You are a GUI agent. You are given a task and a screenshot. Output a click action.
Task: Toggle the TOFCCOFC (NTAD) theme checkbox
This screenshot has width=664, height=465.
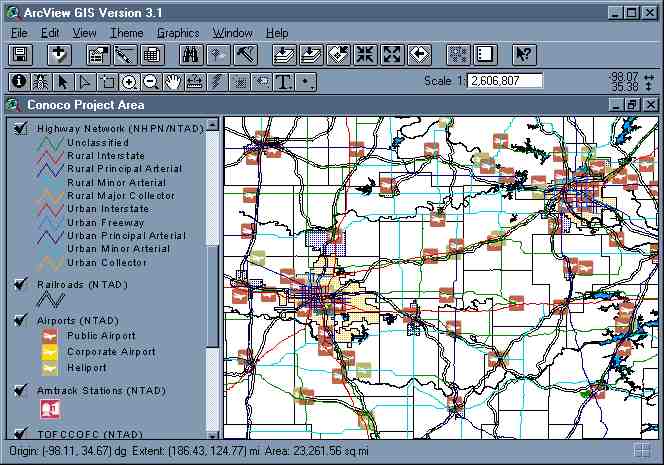pos(20,433)
